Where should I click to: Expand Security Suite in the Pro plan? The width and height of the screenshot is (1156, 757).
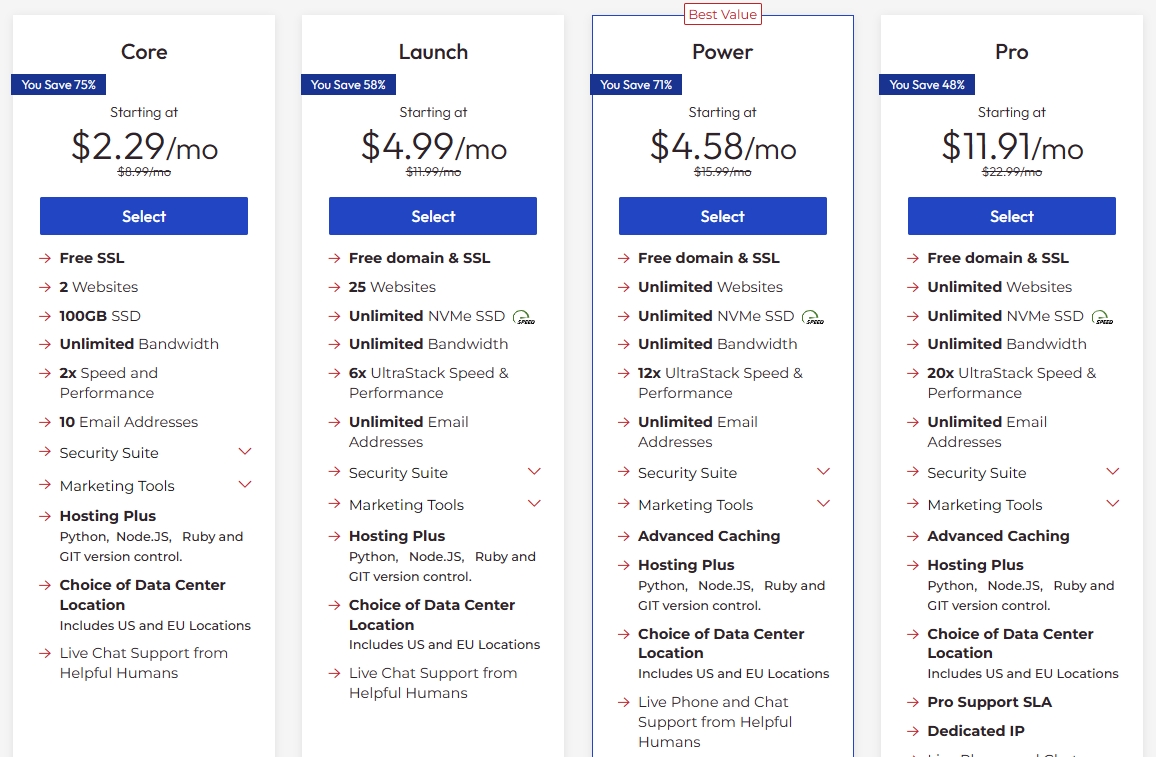(x=1112, y=472)
